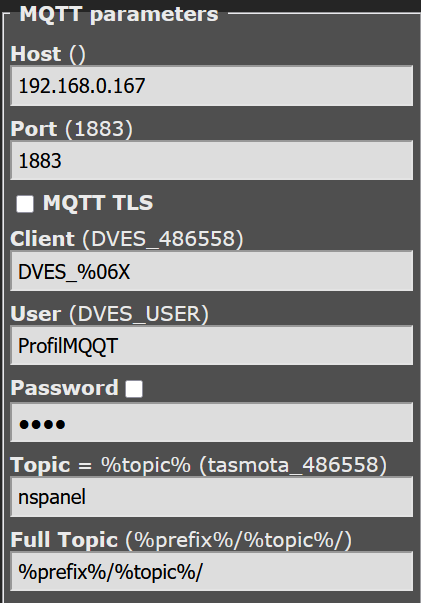This screenshot has height=603, width=421.
Task: Tick the show-password checkbox next to Password
Action: click(134, 389)
